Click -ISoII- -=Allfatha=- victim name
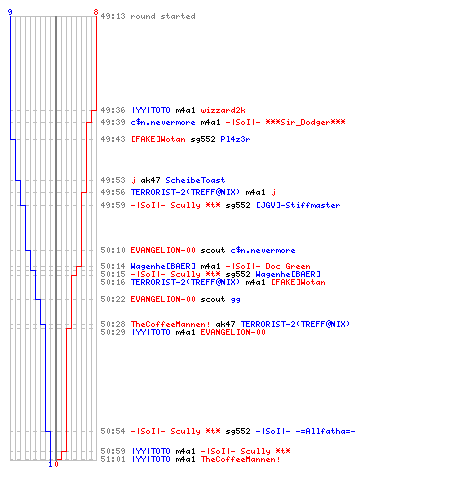The image size is (450, 500). click(x=306, y=431)
